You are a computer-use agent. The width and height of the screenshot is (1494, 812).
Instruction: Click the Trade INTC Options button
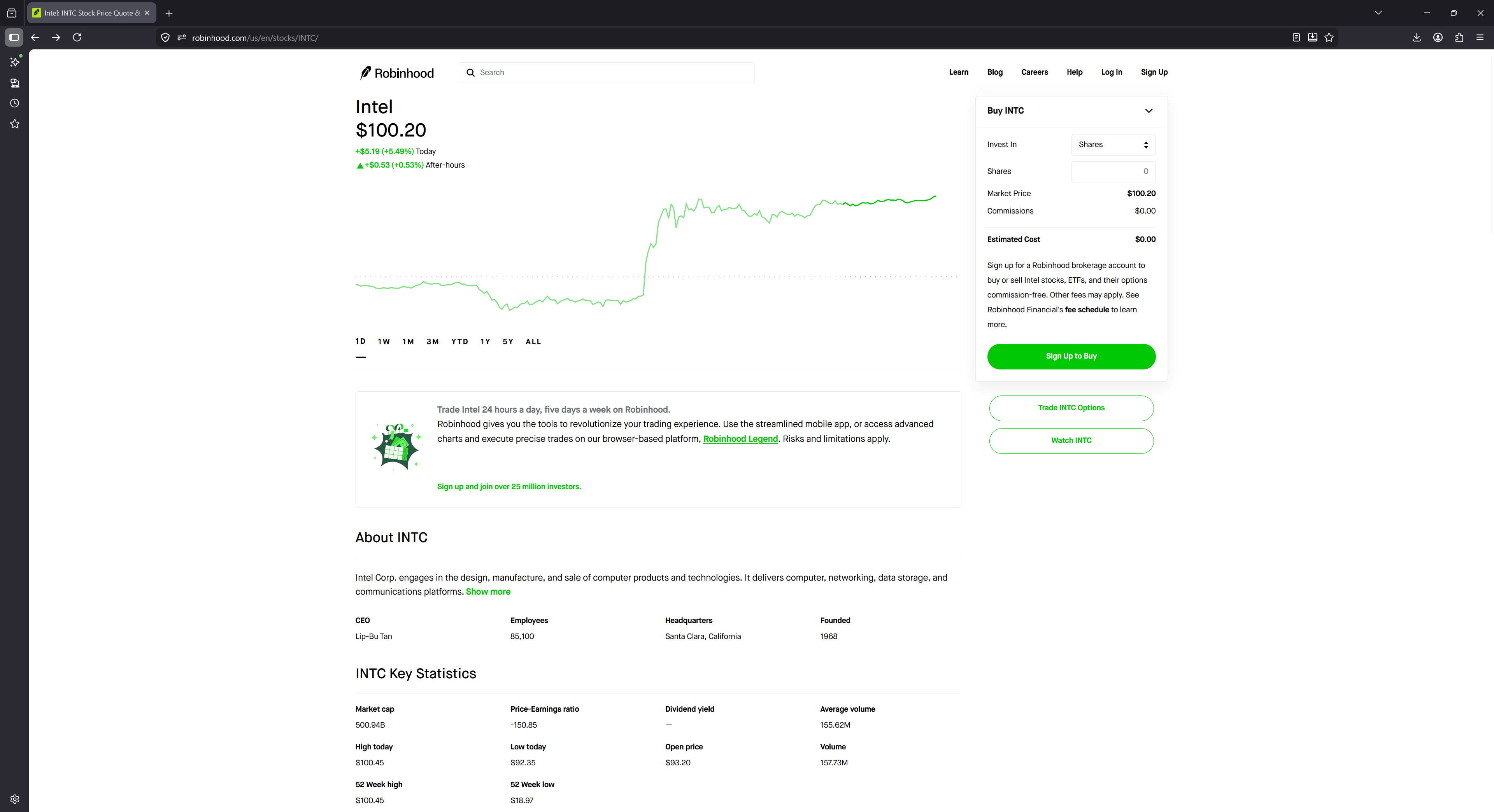(x=1071, y=408)
